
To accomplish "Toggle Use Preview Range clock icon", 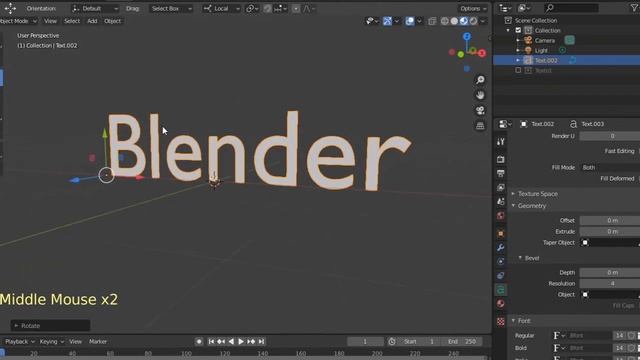I will (392, 342).
